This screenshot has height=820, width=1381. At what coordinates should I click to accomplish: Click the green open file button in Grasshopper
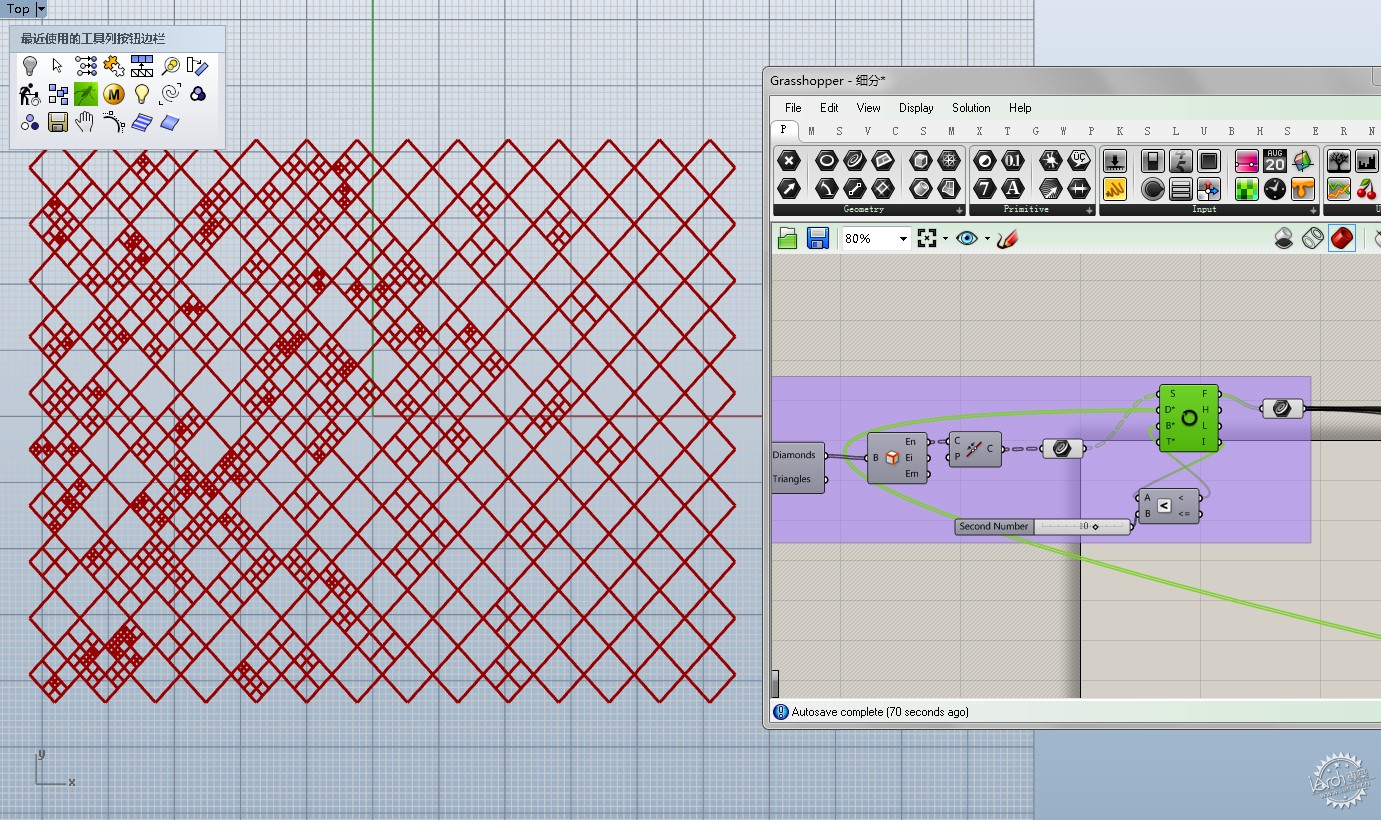[788, 238]
